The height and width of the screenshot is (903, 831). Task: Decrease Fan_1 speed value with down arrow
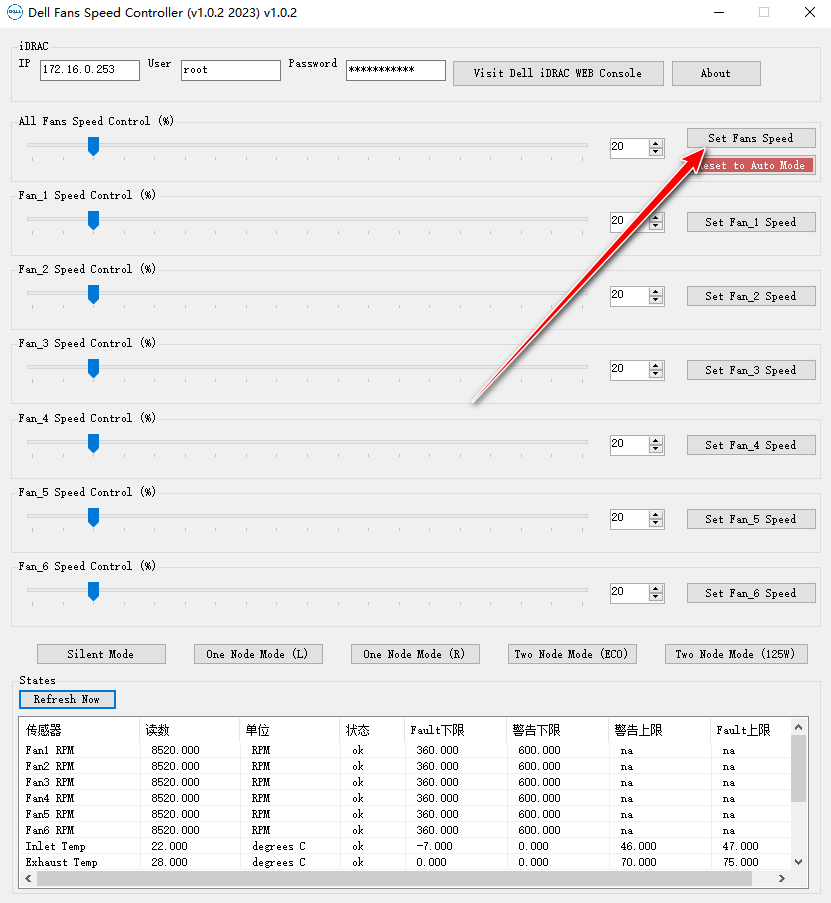pyautogui.click(x=655, y=226)
